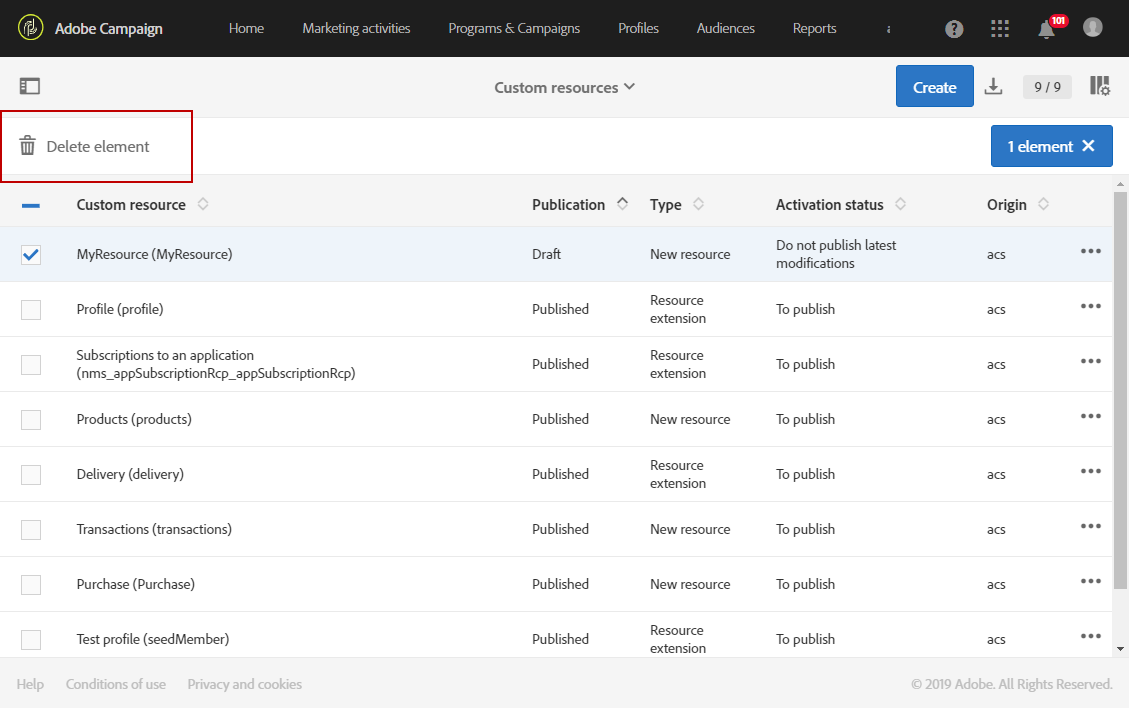The image size is (1129, 708).
Task: Open the Help question mark icon
Action: click(x=955, y=29)
